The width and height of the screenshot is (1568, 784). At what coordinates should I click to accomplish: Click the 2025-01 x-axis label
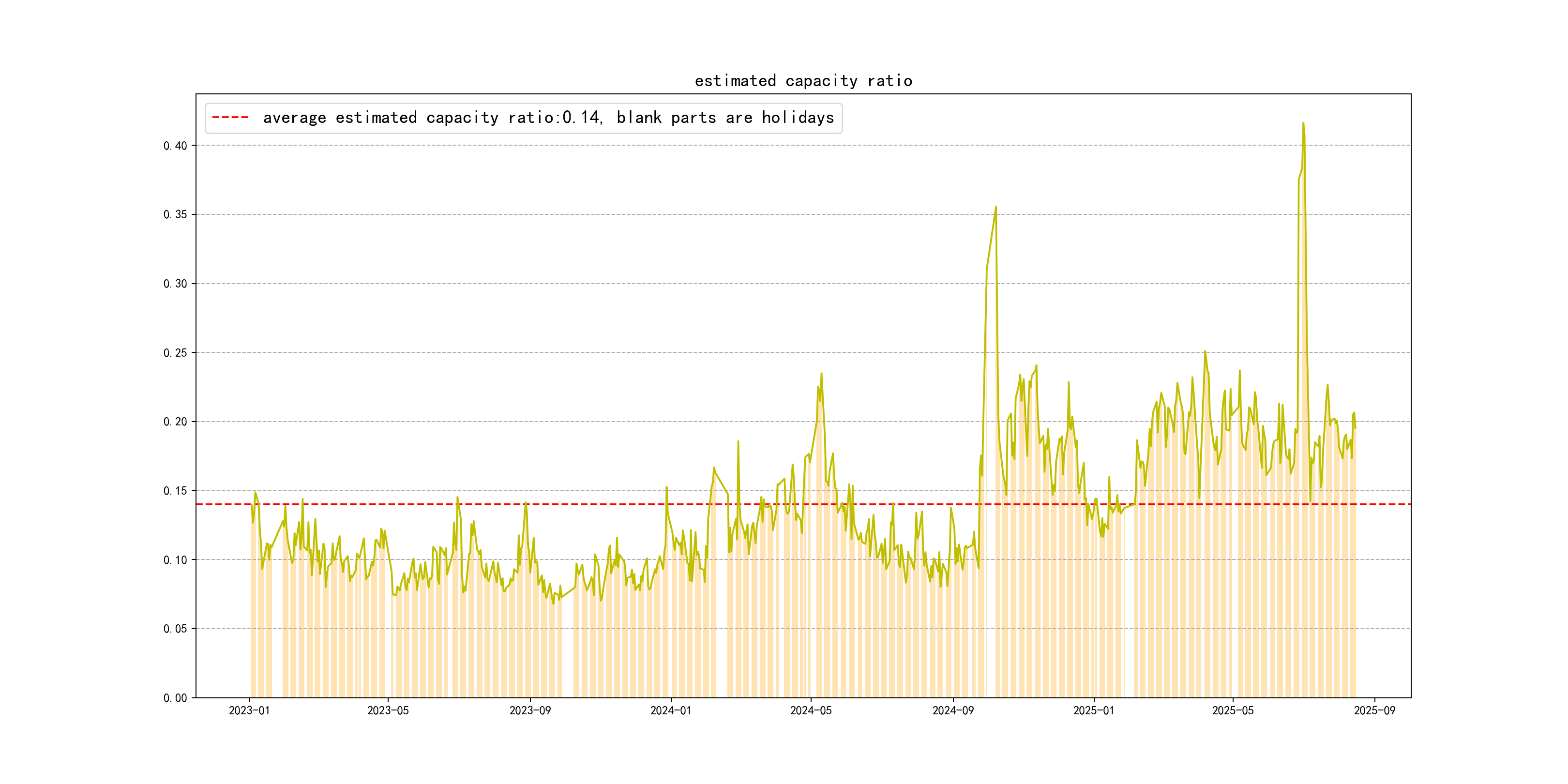[x=1093, y=710]
